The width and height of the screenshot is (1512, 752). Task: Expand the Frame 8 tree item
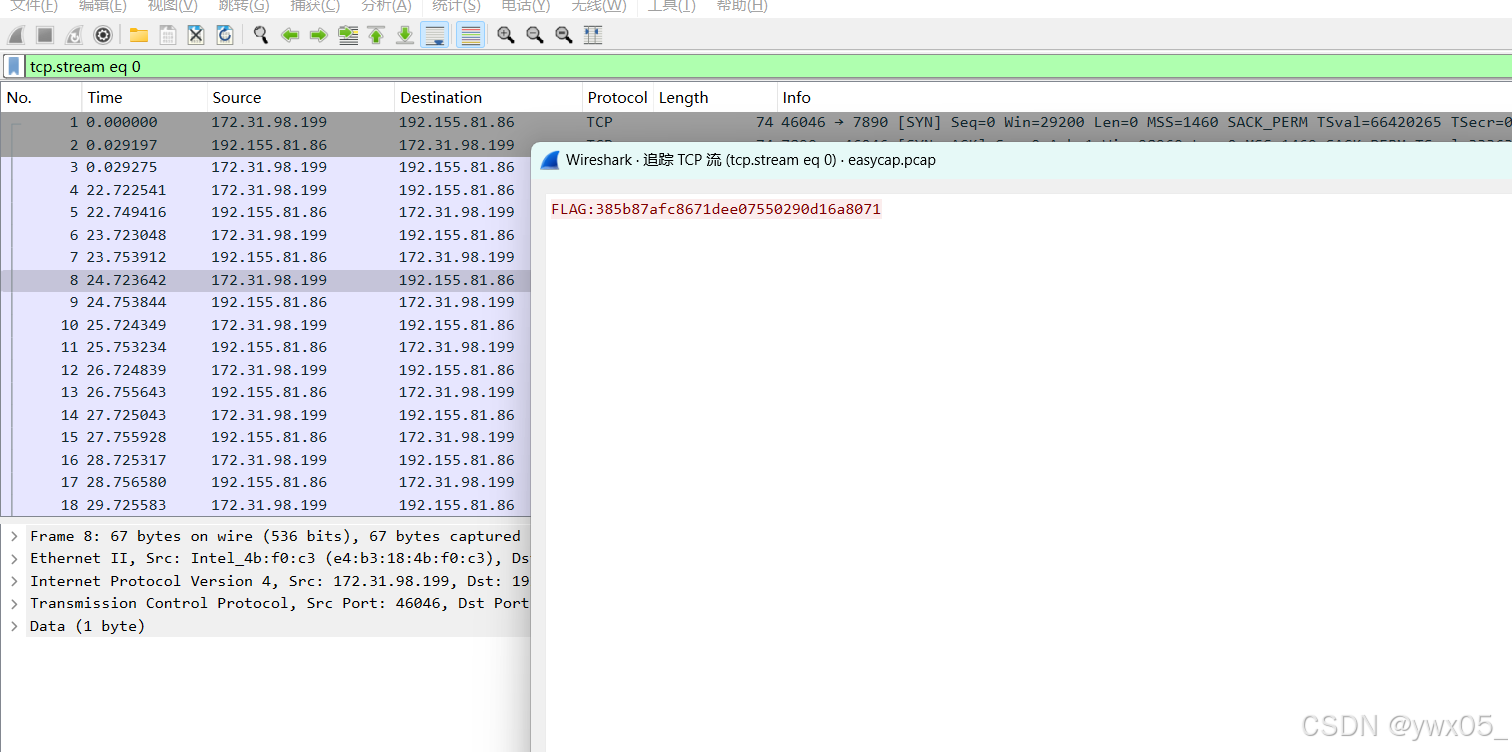tap(13, 535)
